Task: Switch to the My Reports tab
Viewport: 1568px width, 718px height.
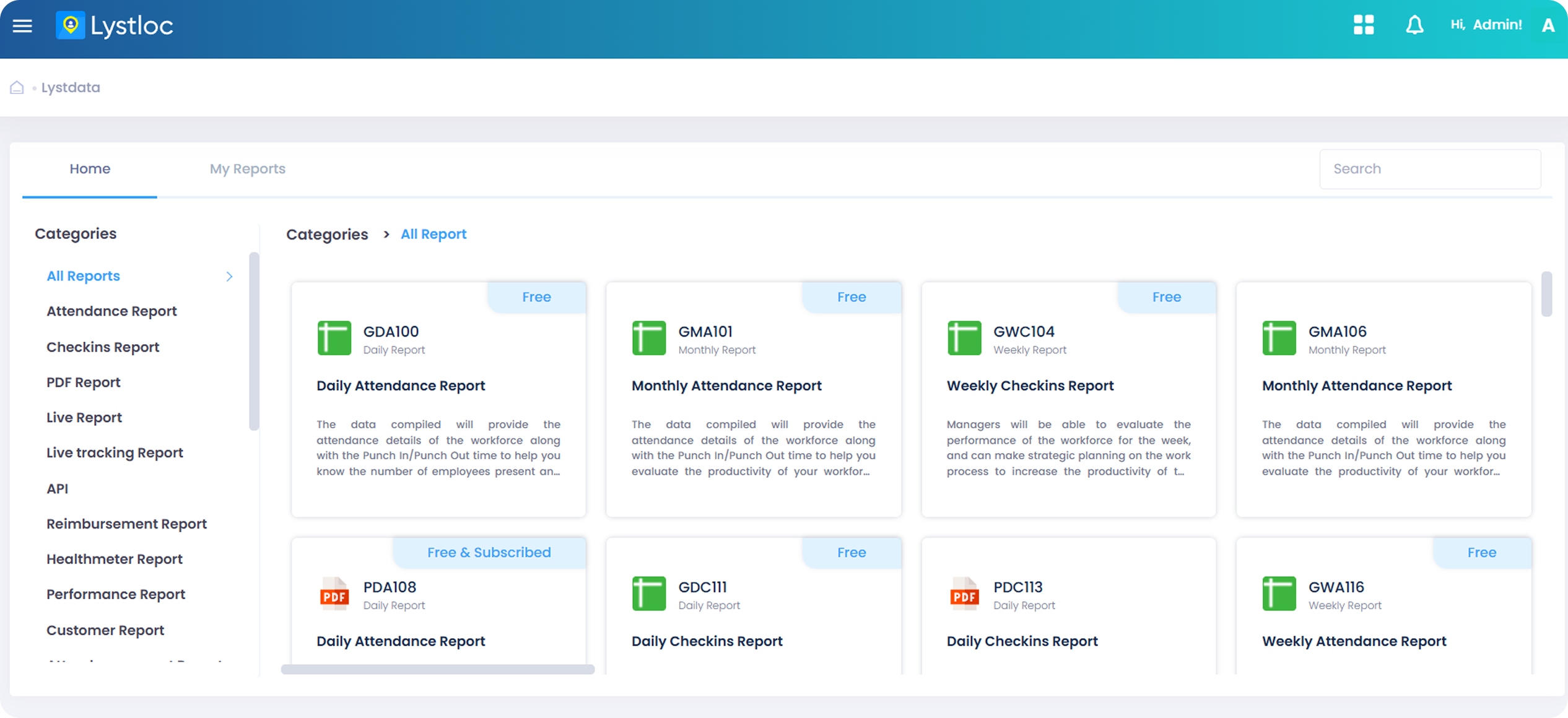Action: (x=247, y=169)
